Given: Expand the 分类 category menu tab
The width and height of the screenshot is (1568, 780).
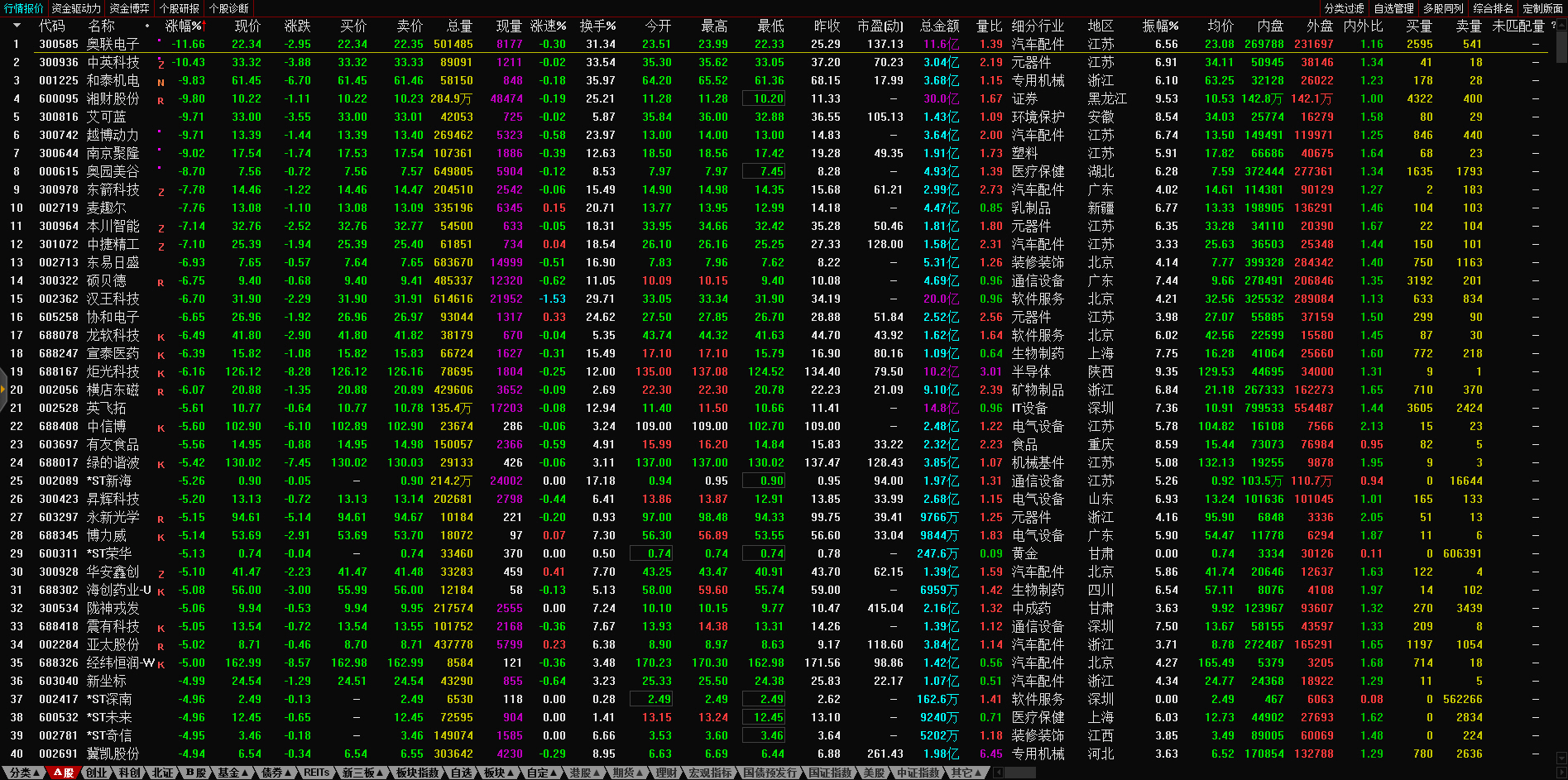Looking at the screenshot, I should (24, 773).
